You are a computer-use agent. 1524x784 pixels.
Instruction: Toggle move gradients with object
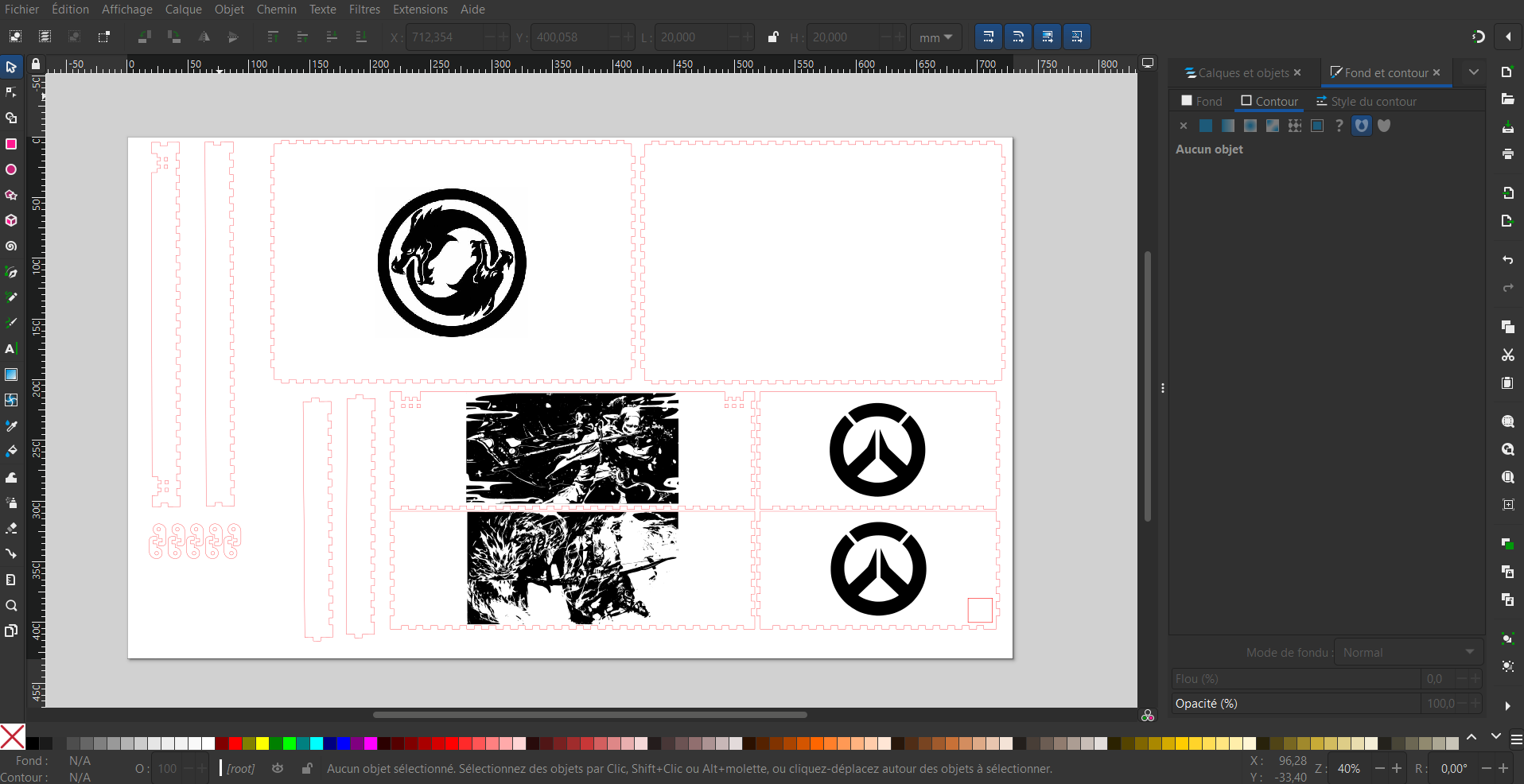pos(1047,37)
